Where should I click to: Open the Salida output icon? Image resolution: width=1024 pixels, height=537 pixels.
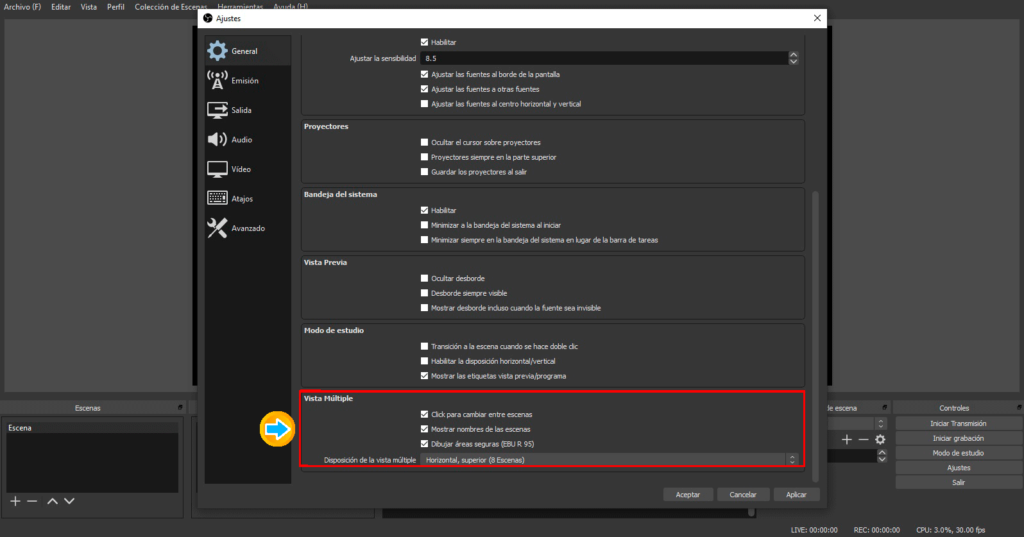(217, 110)
